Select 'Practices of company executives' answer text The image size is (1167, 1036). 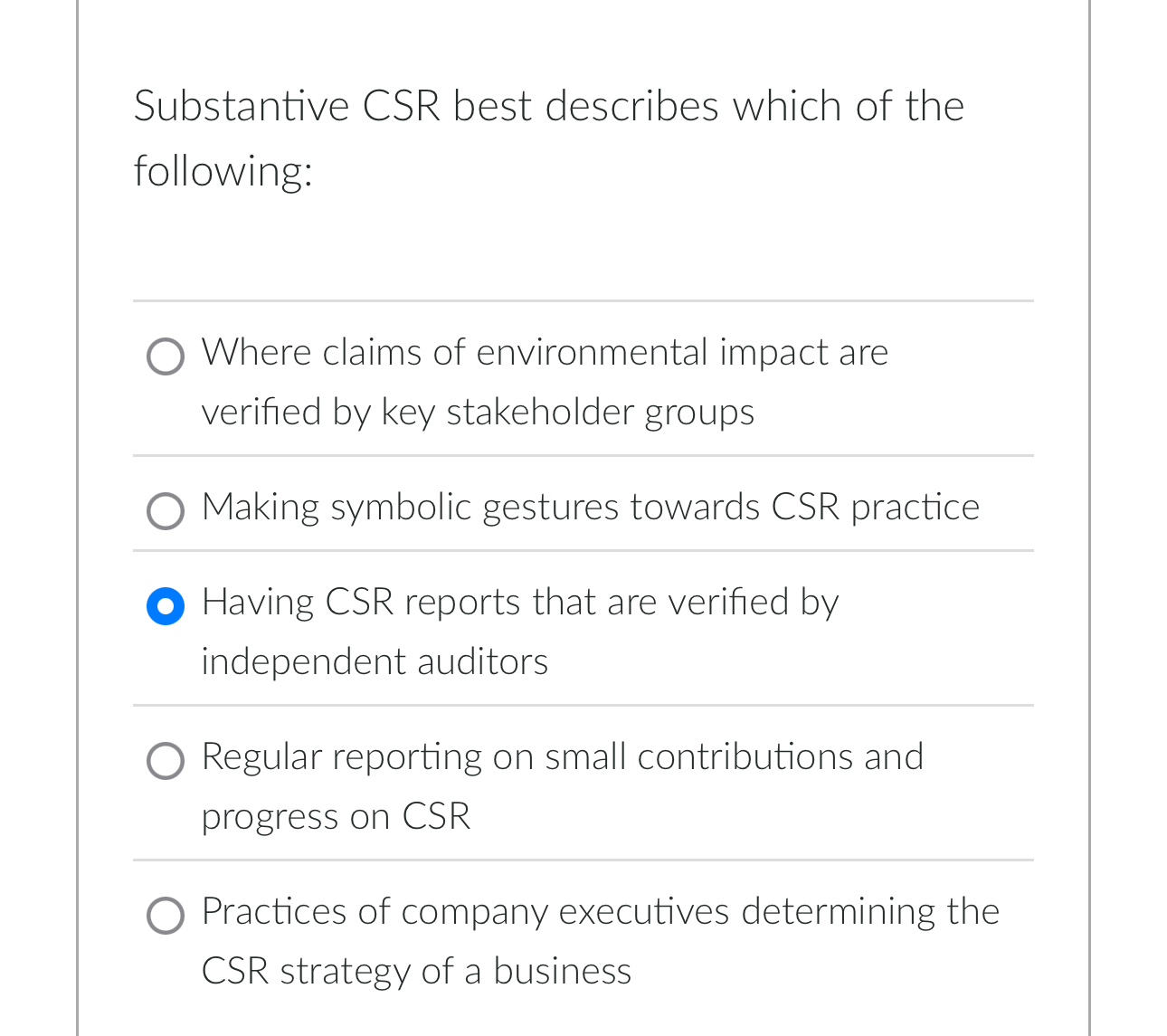pos(600,913)
